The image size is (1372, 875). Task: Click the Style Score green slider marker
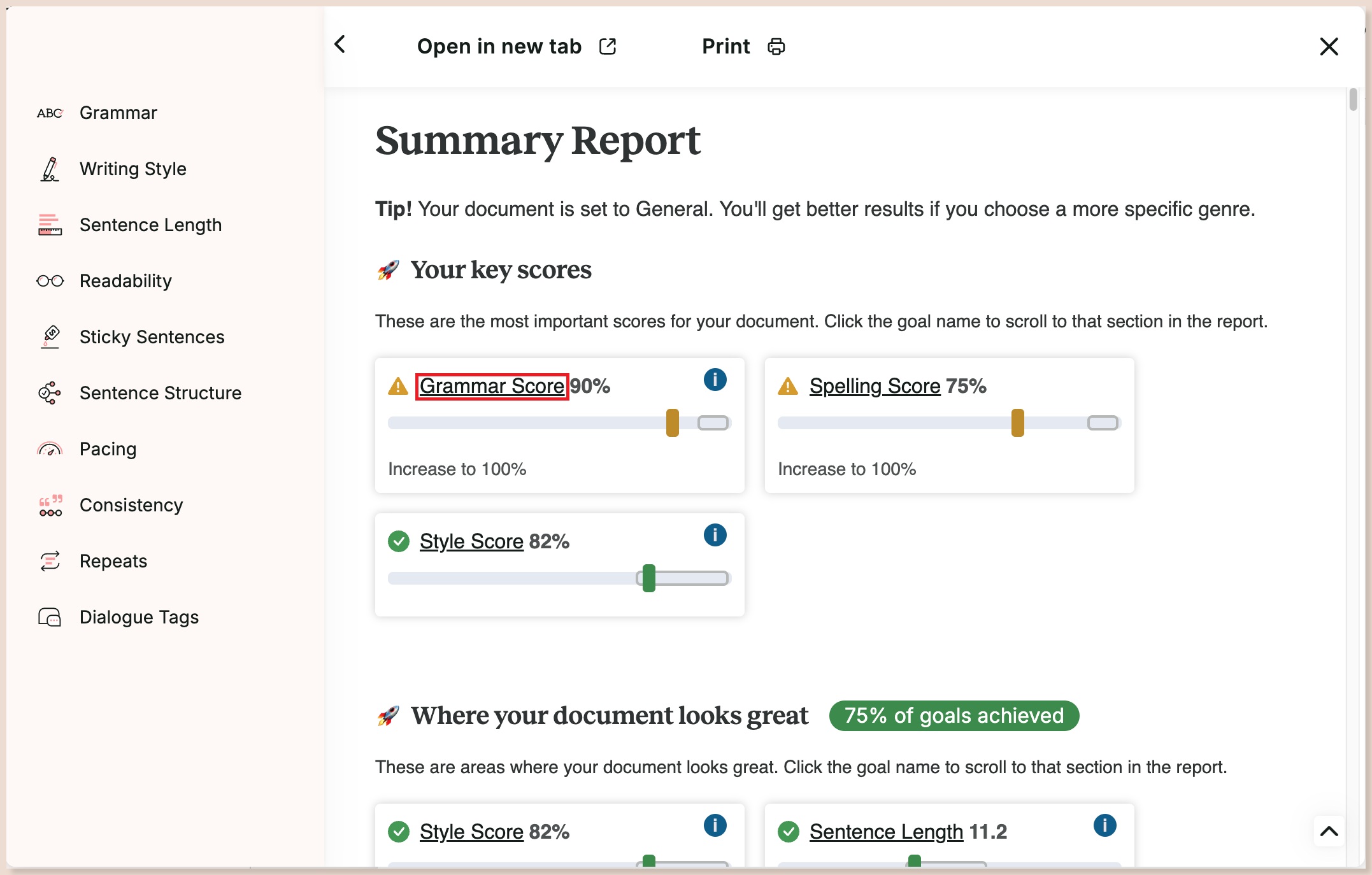648,578
